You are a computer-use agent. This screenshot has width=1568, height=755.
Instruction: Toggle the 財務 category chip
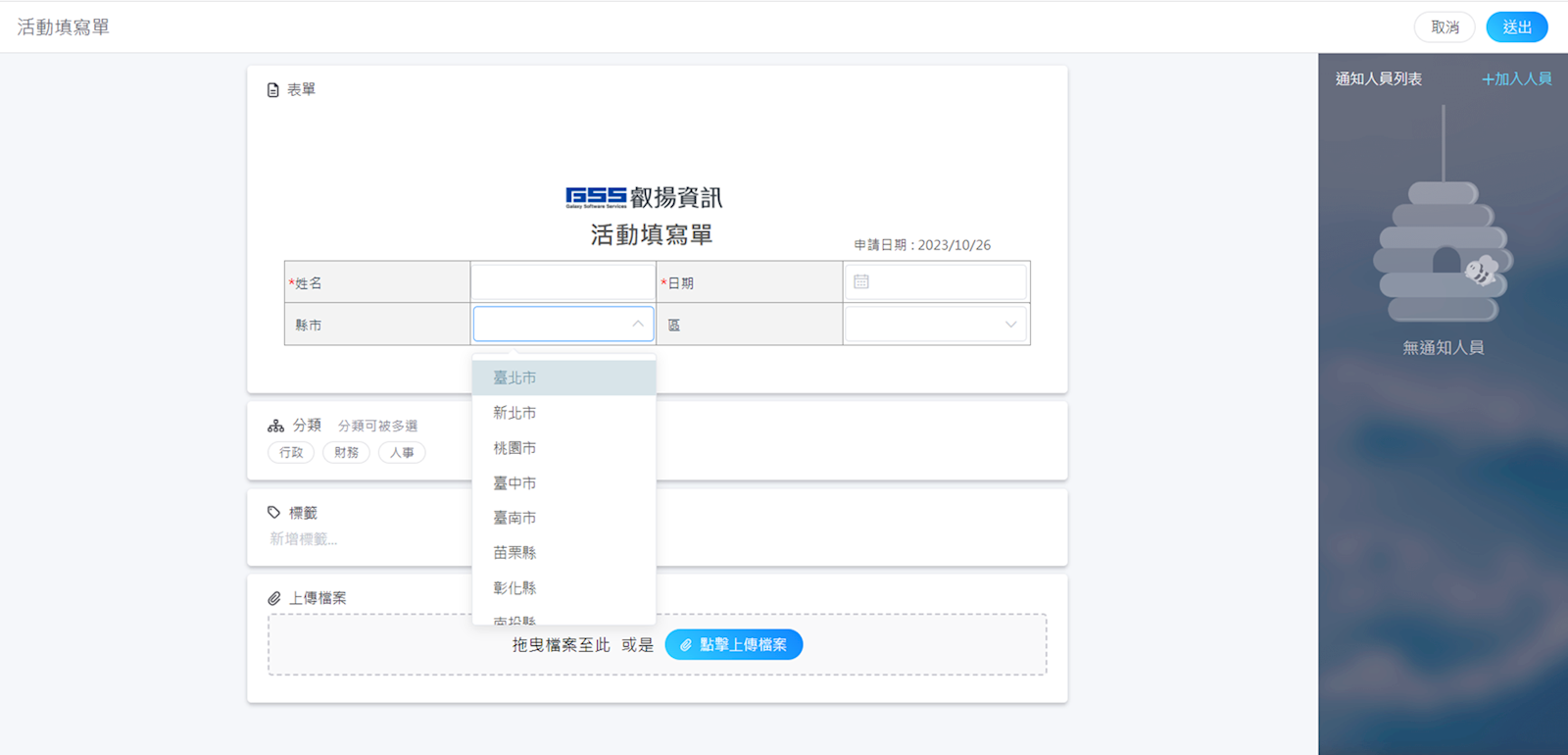(x=346, y=453)
